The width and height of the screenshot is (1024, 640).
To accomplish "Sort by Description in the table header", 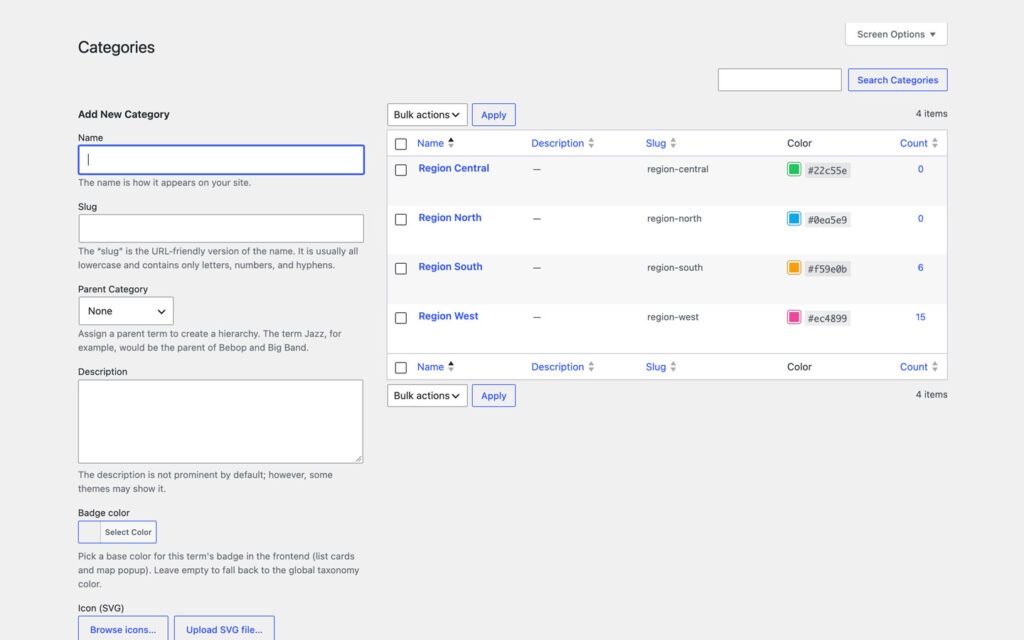I will 562,143.
